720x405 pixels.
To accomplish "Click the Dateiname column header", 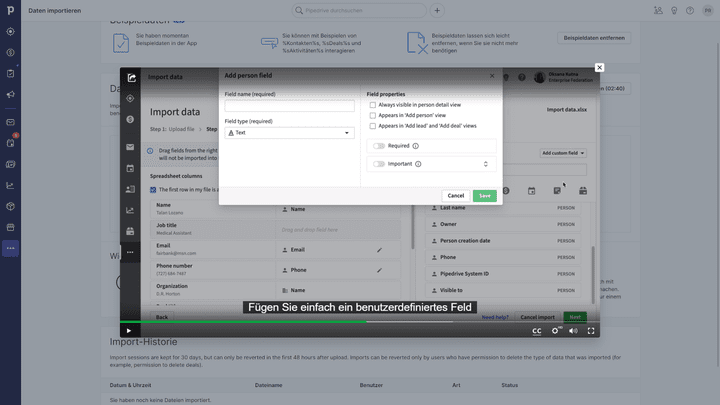I will coord(269,385).
